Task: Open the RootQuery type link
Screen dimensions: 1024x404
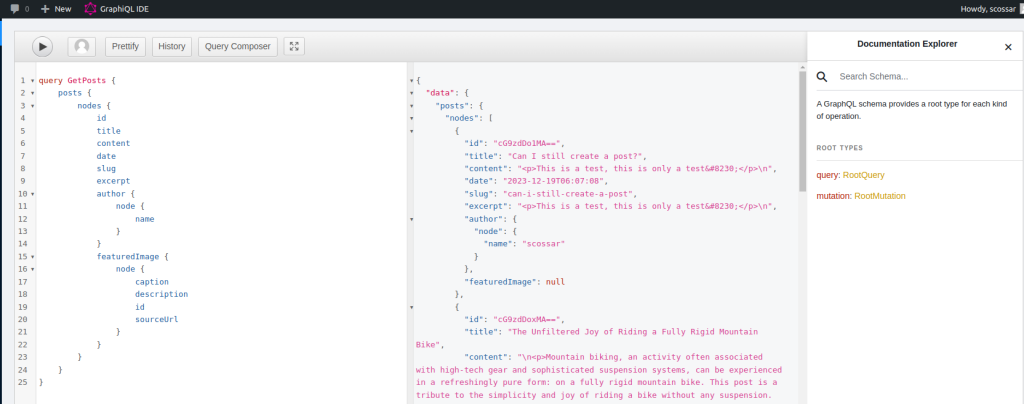Action: coord(863,175)
